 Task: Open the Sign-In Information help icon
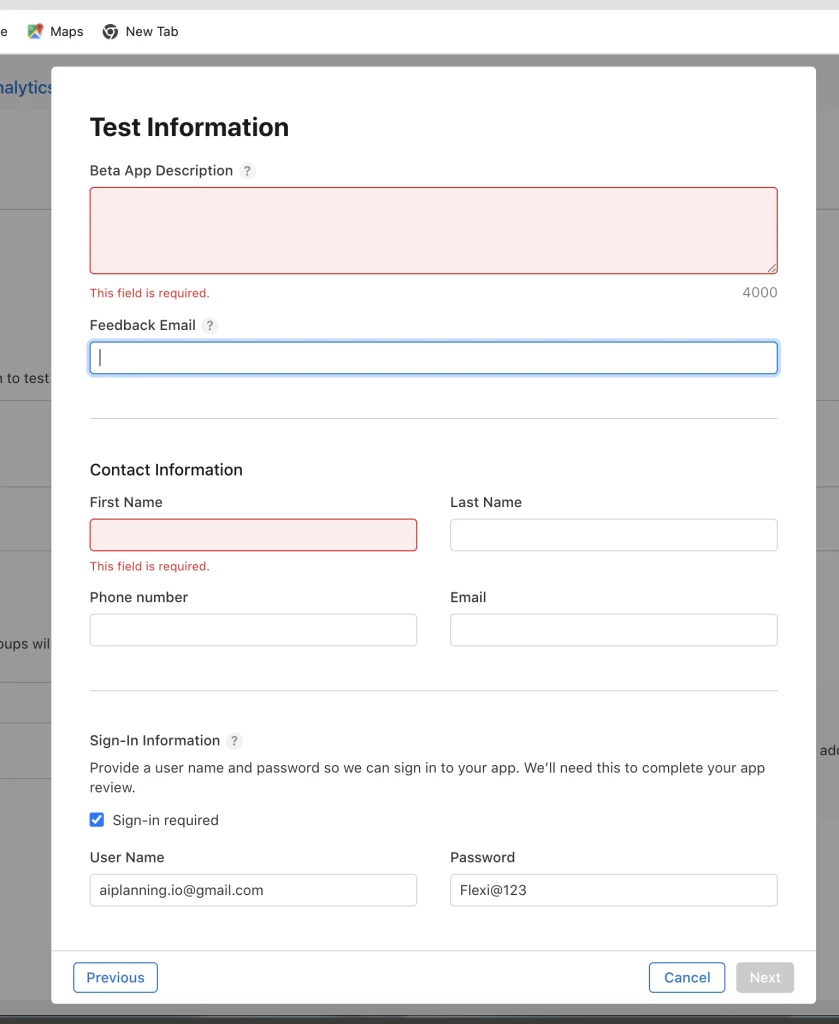[234, 741]
